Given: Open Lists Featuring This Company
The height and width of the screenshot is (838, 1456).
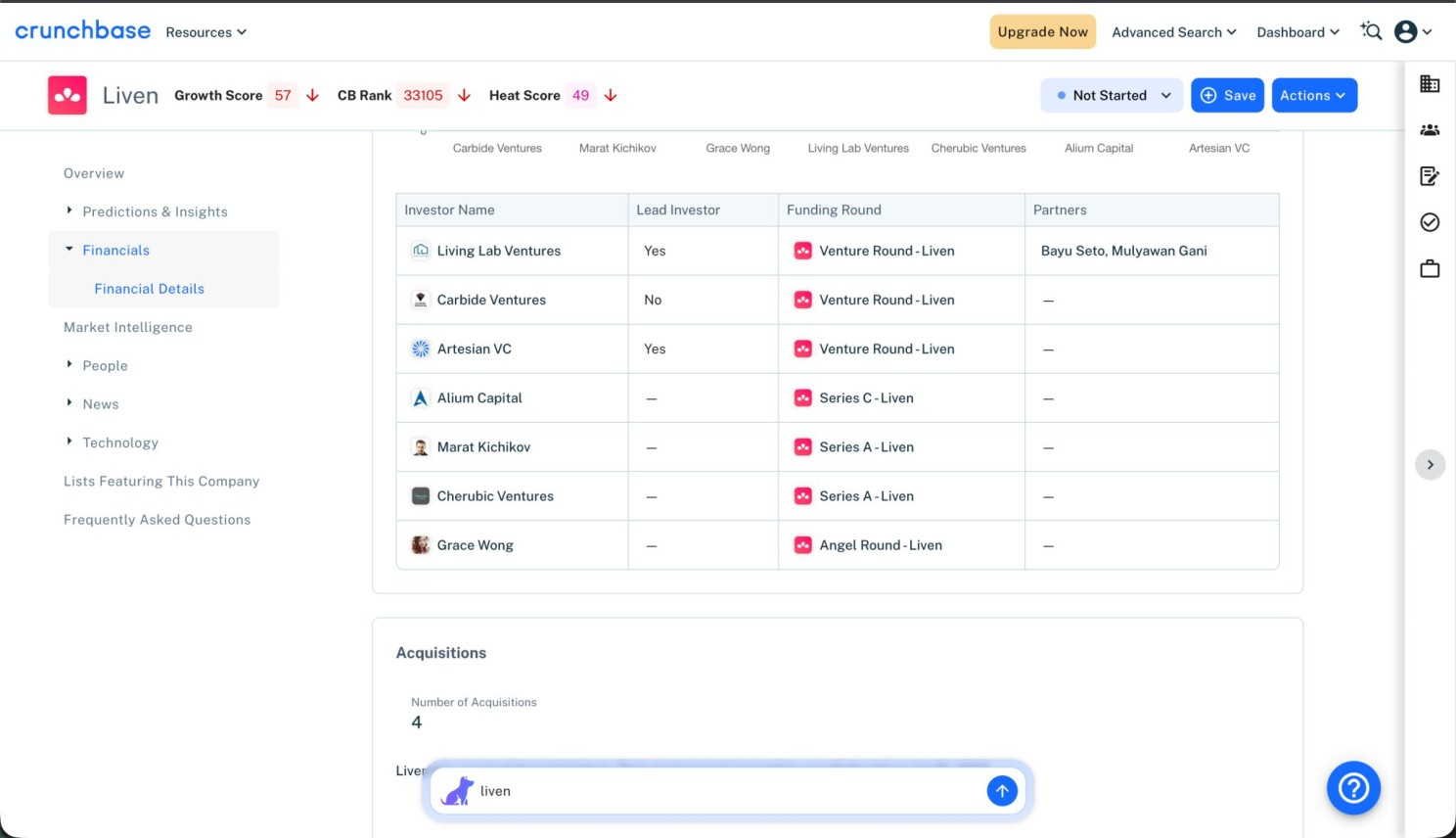Looking at the screenshot, I should click(161, 481).
